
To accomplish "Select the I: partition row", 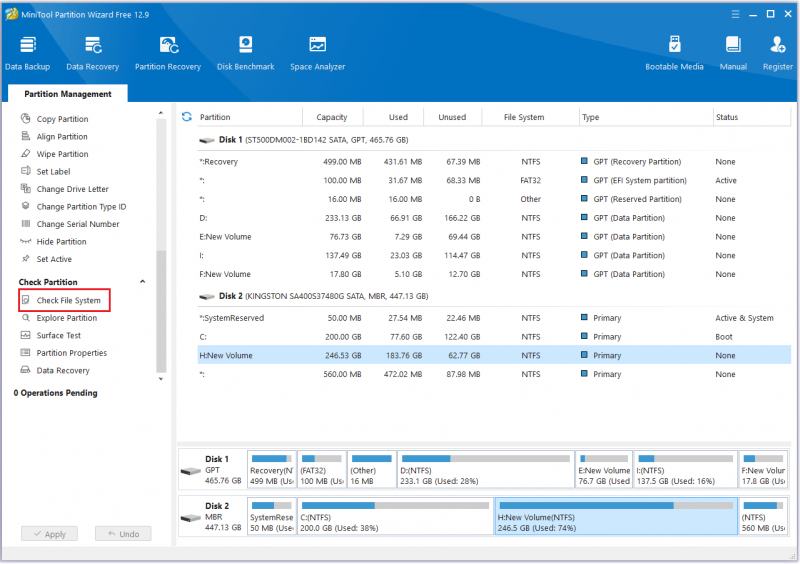I will click(494, 255).
